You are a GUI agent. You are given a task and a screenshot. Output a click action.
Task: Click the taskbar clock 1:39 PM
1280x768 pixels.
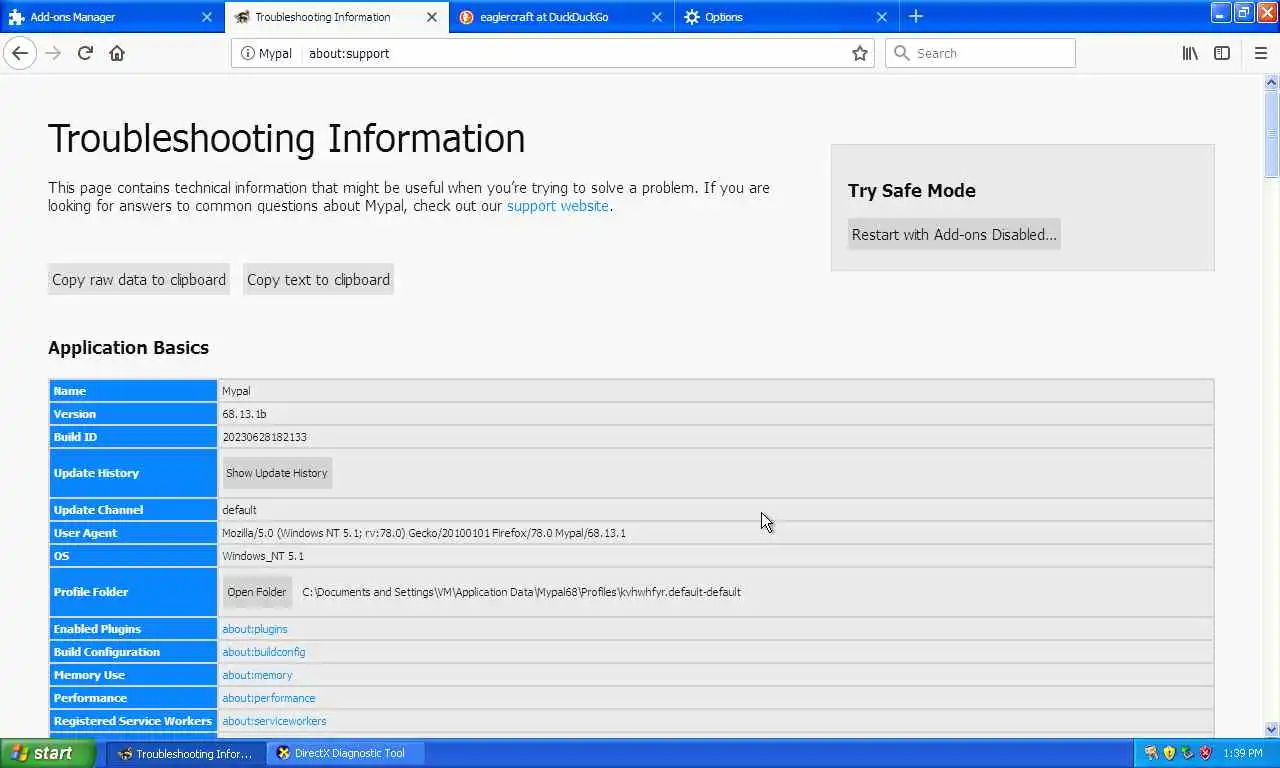(1242, 753)
